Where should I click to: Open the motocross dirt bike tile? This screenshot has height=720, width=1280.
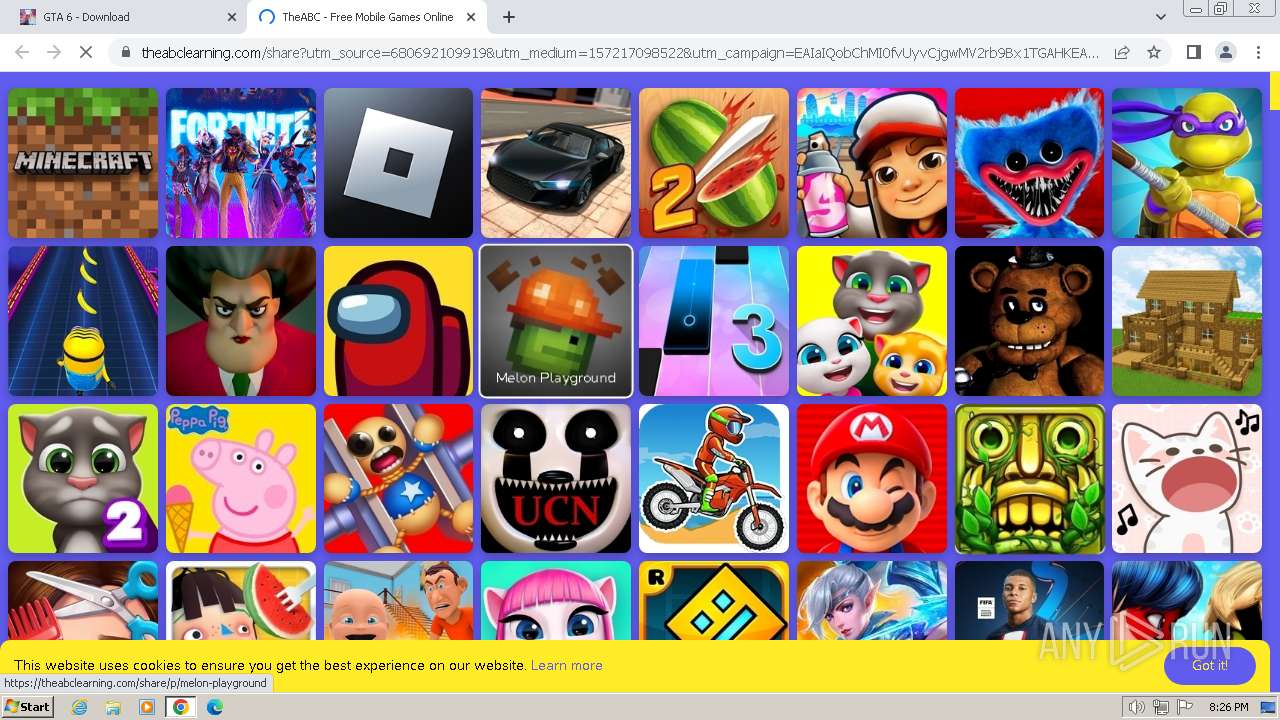click(x=714, y=479)
